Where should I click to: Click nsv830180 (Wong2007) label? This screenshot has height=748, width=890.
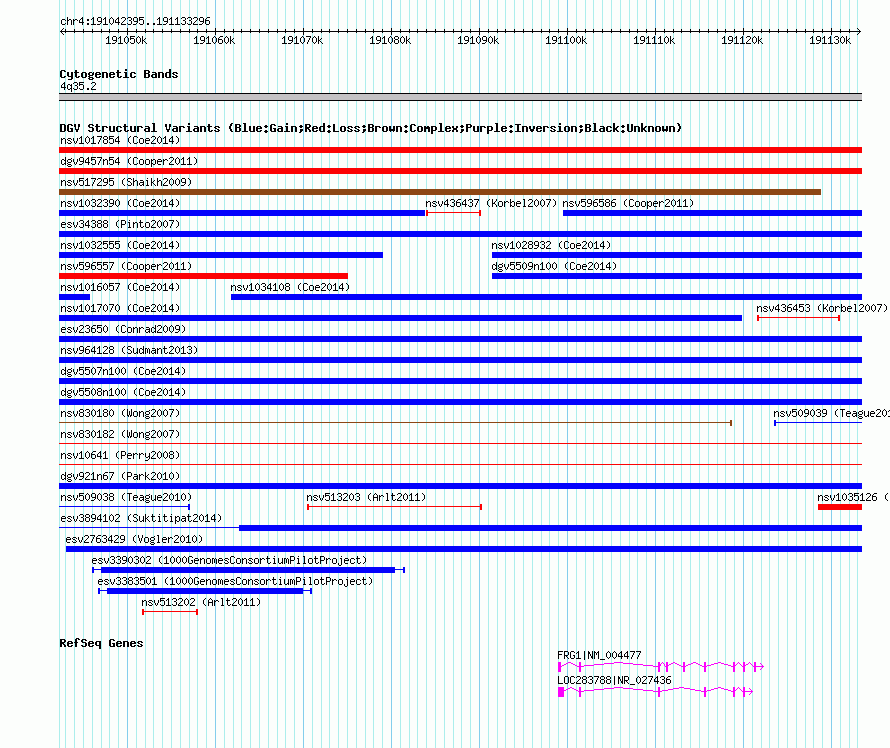point(120,413)
